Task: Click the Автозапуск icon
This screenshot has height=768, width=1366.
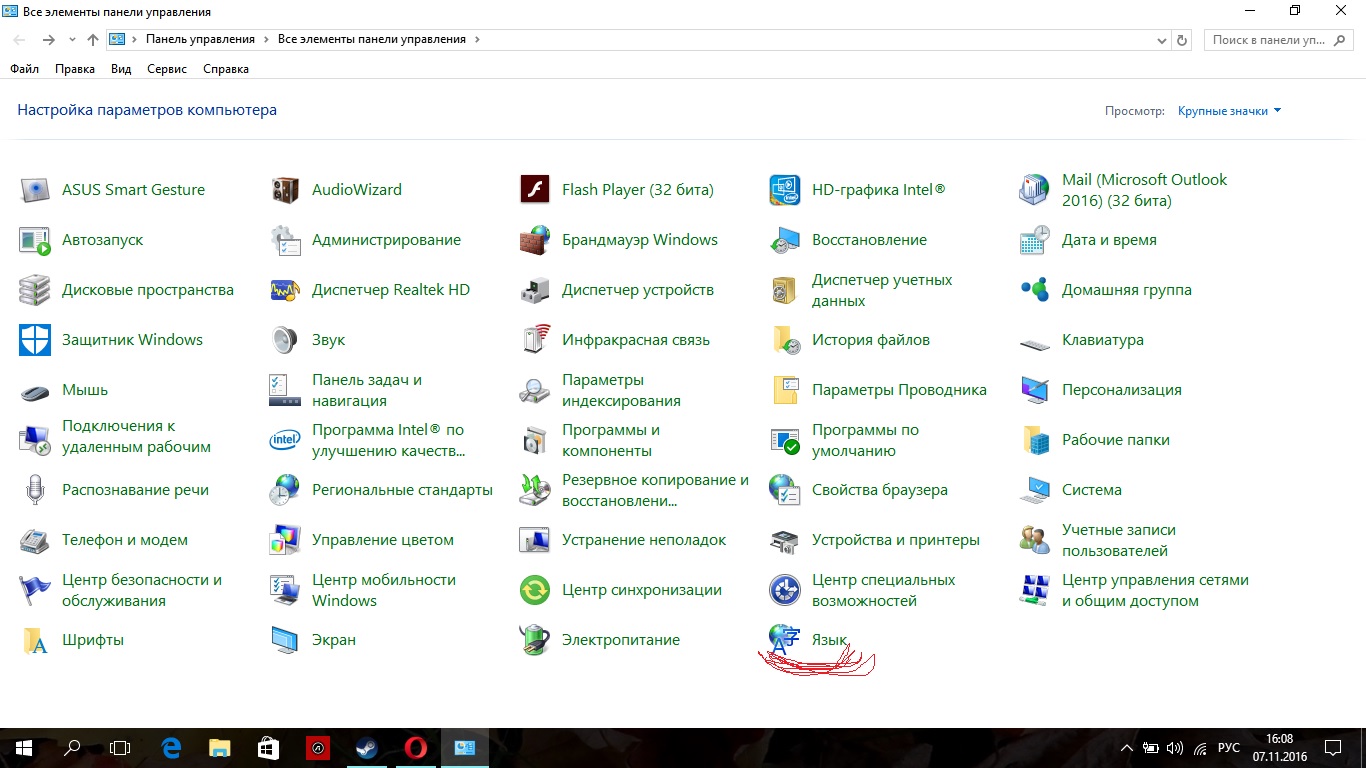Action: pos(35,240)
